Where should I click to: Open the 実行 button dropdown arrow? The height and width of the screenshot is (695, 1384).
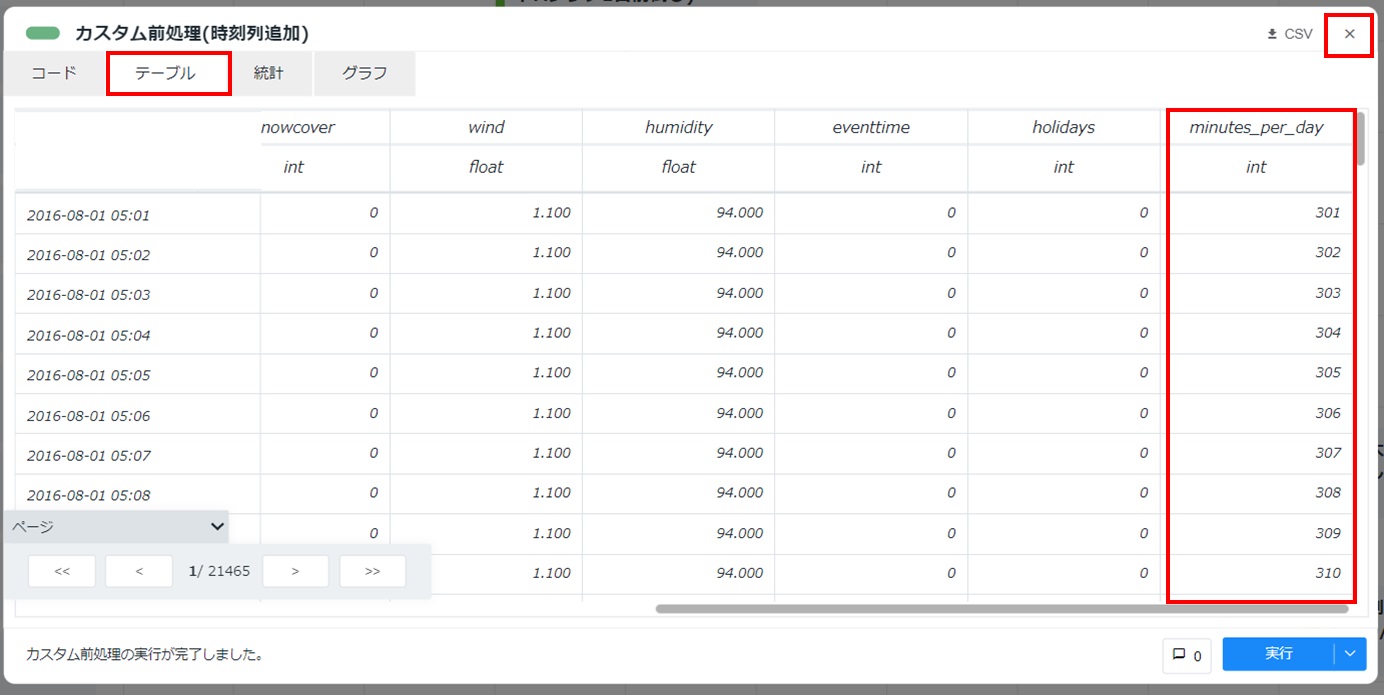click(x=1350, y=654)
